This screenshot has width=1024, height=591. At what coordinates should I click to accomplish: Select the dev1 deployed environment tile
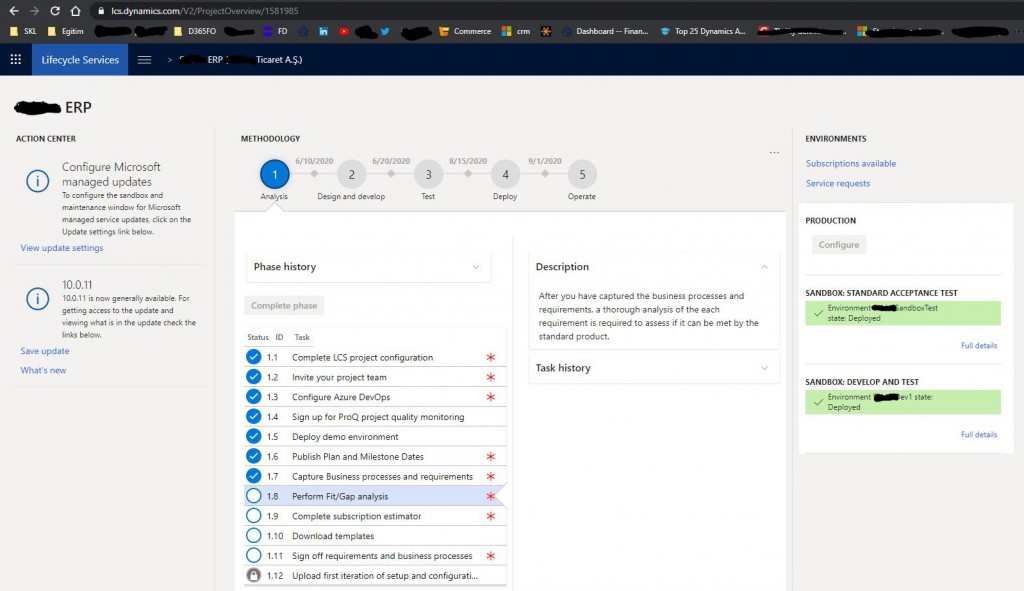(903, 402)
